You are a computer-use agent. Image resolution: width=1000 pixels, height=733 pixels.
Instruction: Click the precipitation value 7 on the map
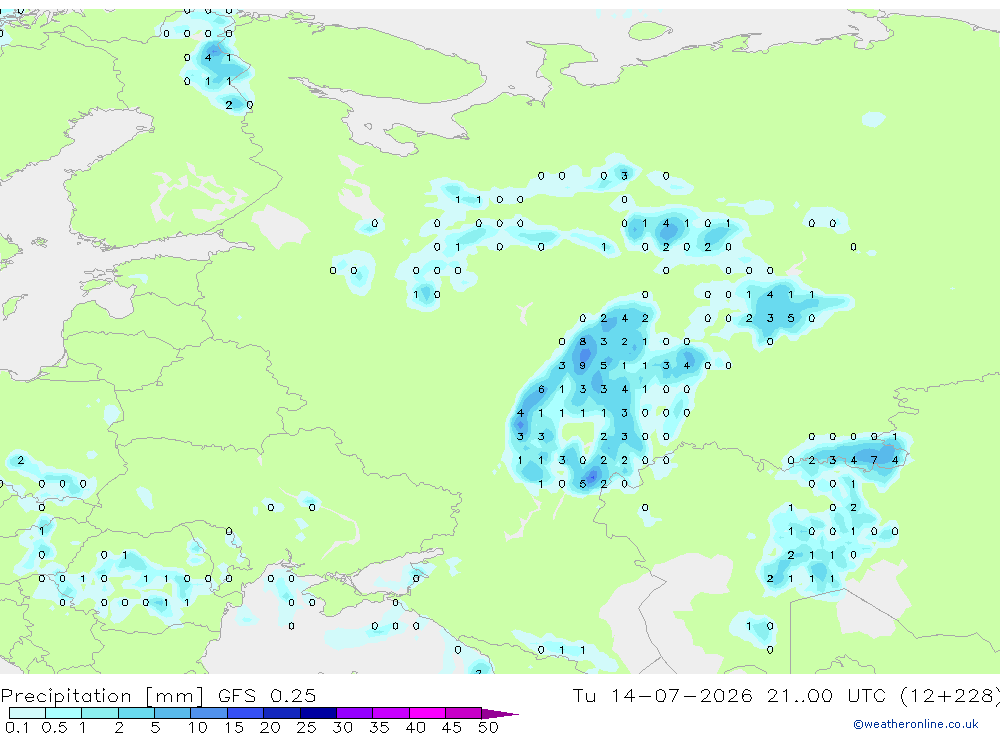point(874,460)
